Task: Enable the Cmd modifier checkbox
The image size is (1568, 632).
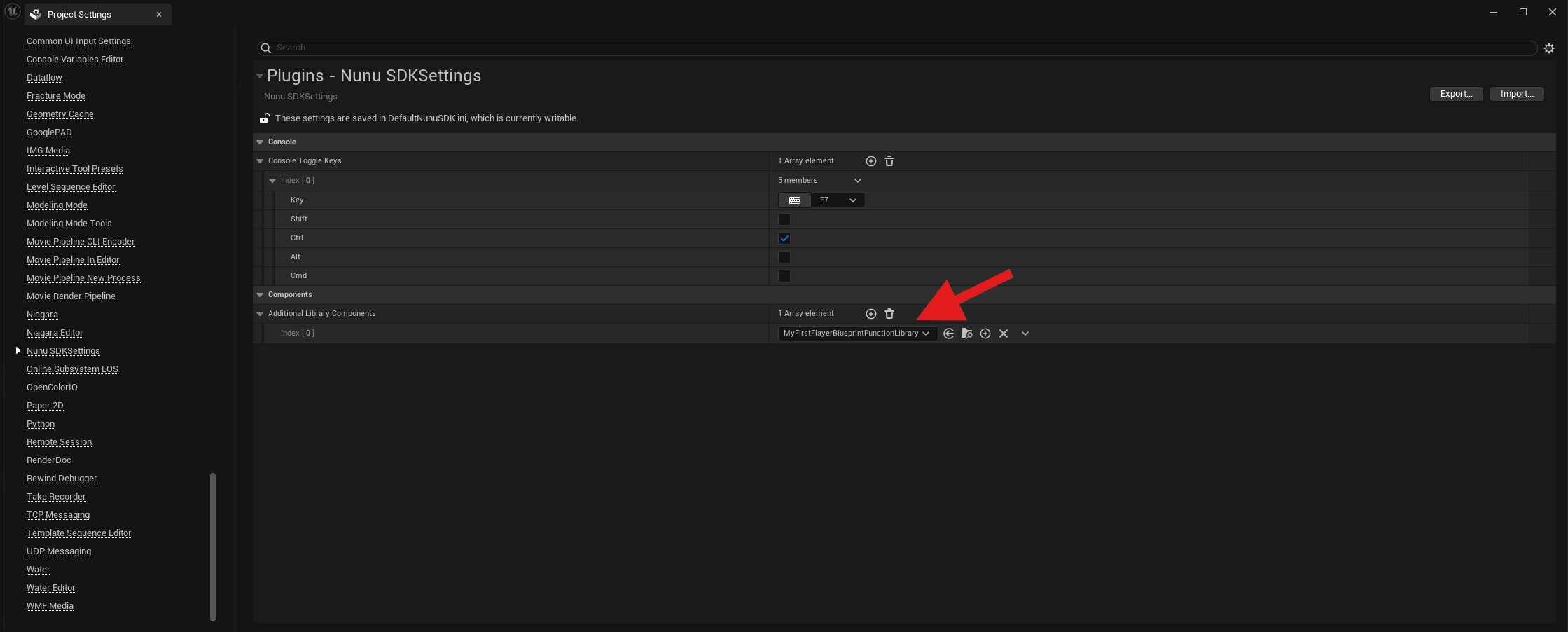Action: pyautogui.click(x=784, y=276)
